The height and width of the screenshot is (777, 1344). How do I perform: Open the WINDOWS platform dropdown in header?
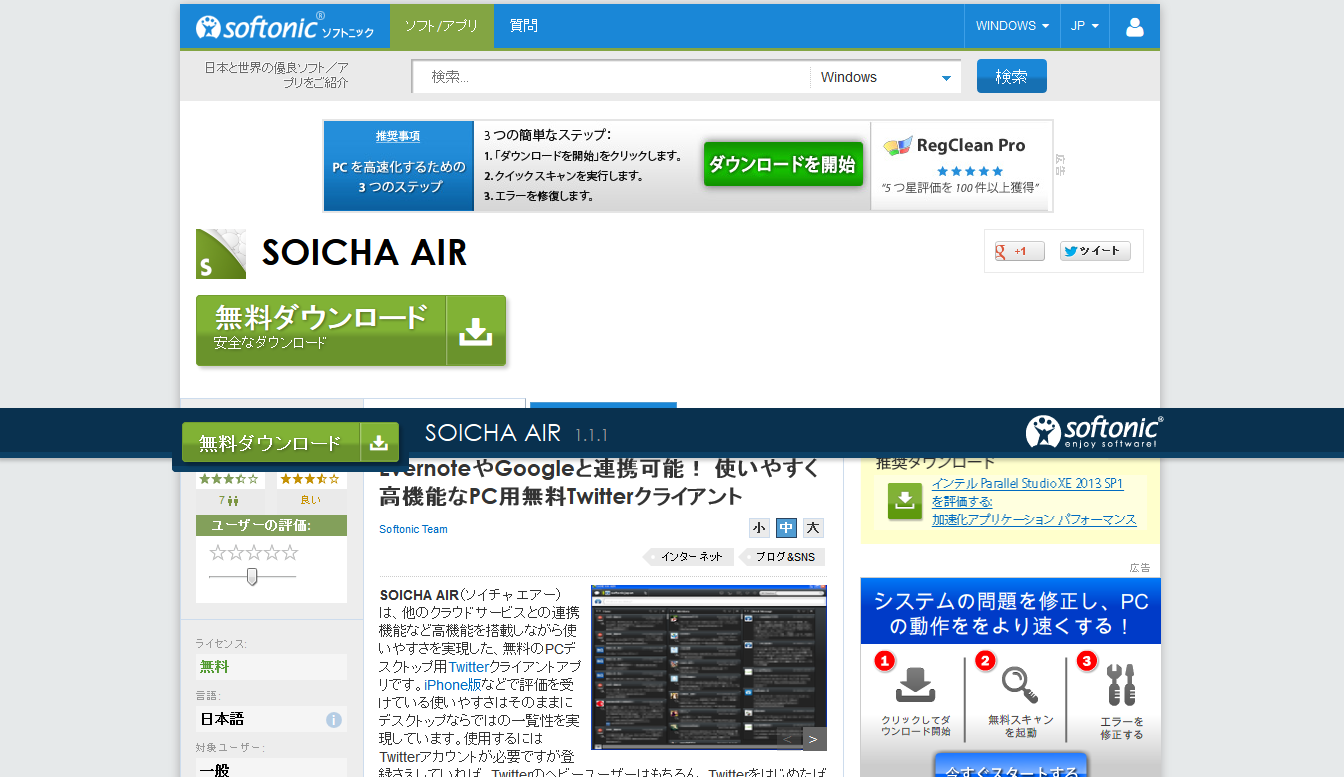1012,26
